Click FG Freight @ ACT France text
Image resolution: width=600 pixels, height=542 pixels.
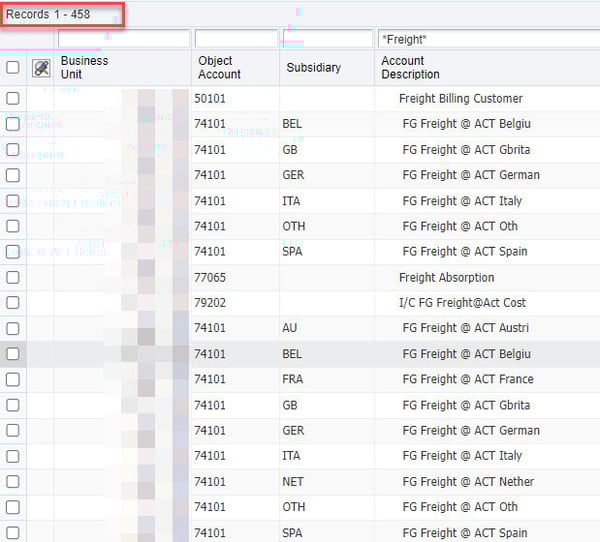[x=468, y=379]
